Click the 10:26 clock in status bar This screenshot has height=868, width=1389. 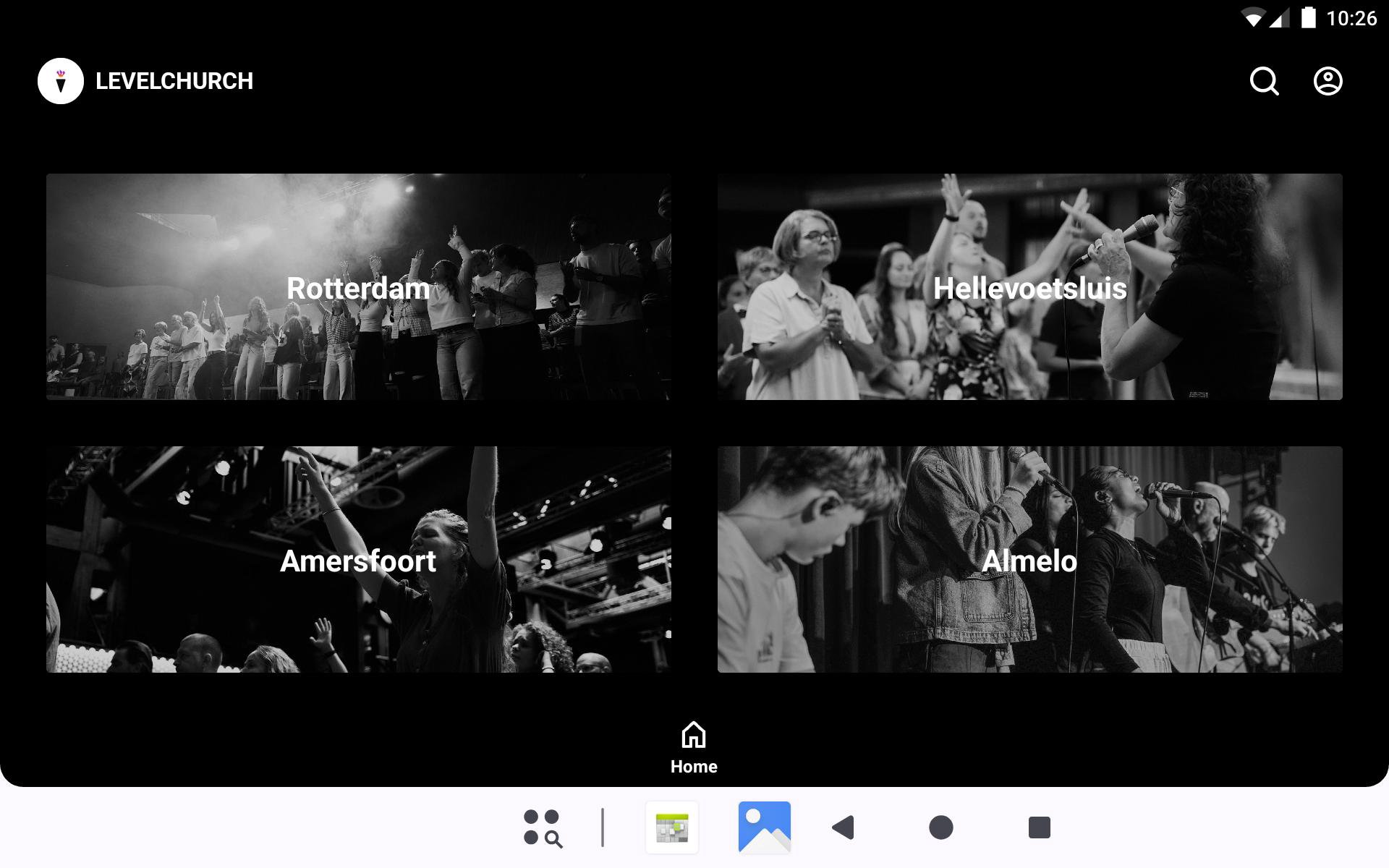pos(1351,18)
